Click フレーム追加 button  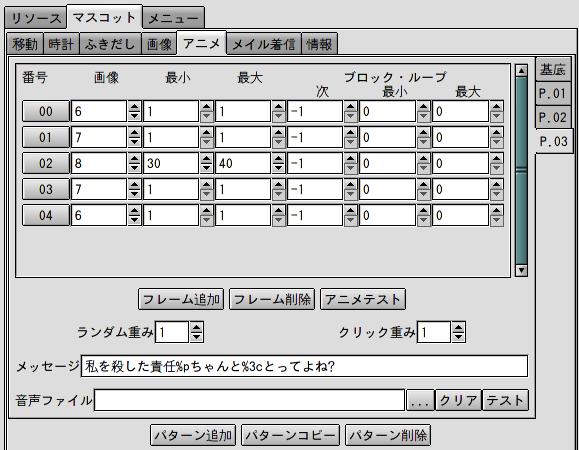pyautogui.click(x=181, y=299)
